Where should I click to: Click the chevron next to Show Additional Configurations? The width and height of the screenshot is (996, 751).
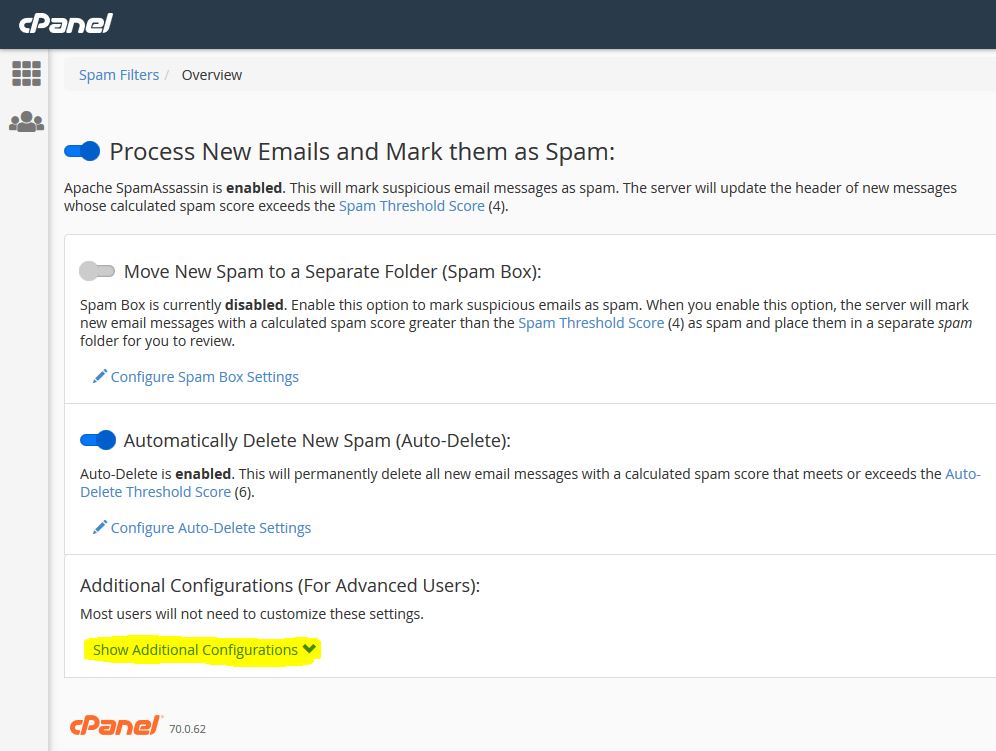coord(309,649)
